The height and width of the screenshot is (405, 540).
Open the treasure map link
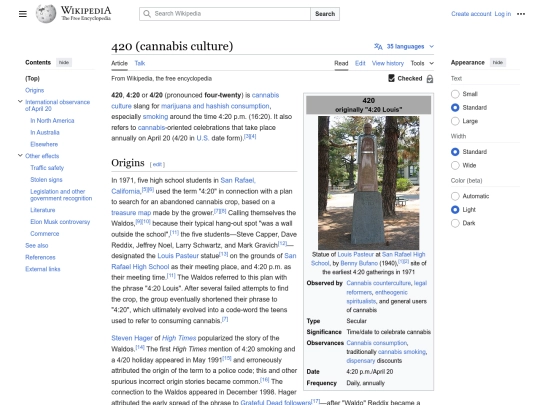coord(131,212)
